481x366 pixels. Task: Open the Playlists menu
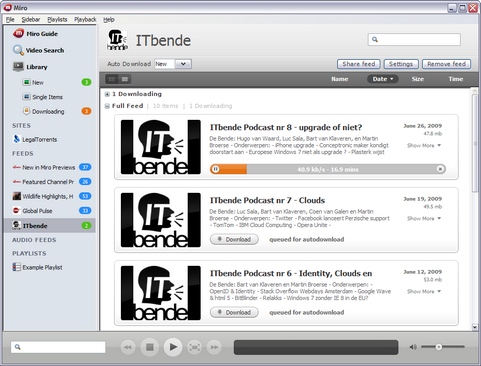tap(57, 20)
